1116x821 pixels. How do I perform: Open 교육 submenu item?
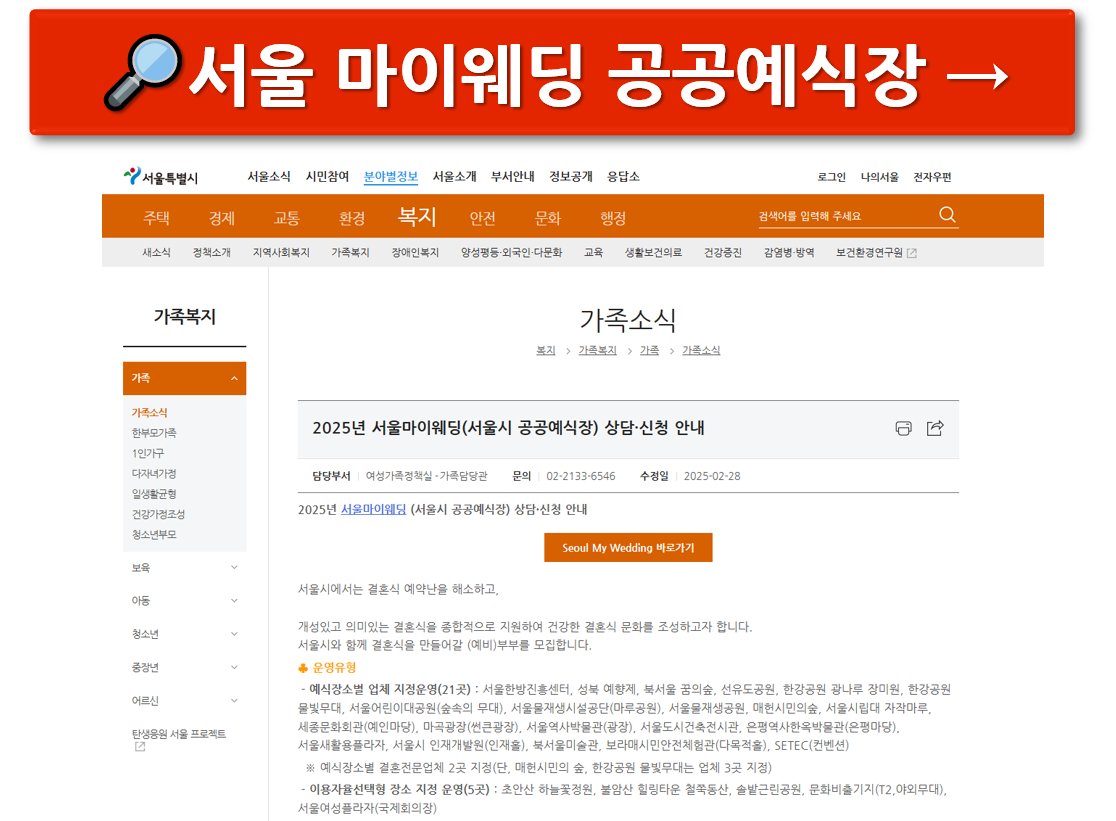594,253
